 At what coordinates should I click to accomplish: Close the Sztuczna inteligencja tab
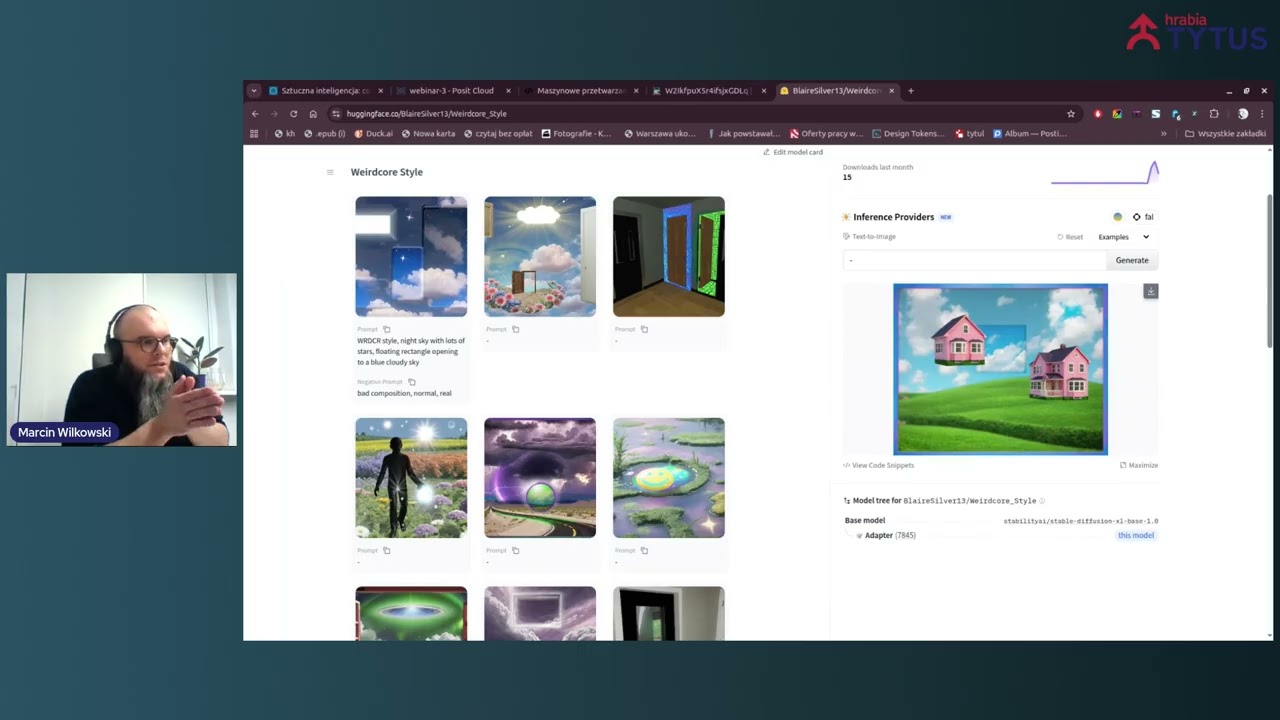(x=380, y=91)
